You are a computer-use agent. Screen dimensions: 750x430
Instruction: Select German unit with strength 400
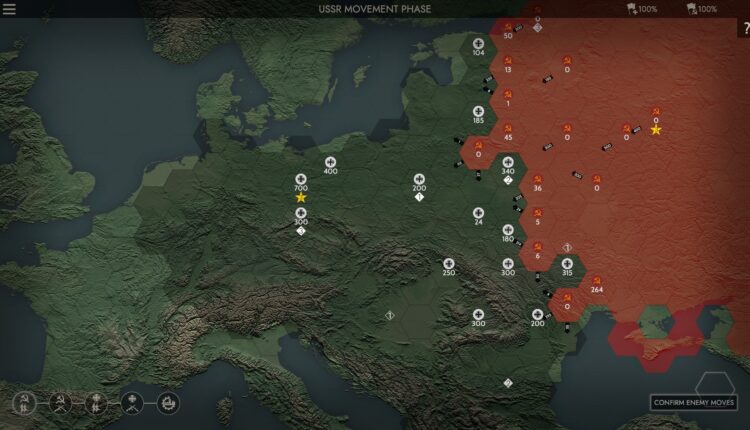[330, 162]
